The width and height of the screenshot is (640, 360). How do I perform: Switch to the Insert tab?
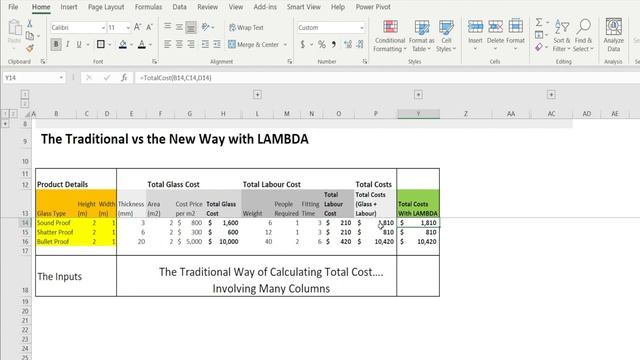pos(69,7)
